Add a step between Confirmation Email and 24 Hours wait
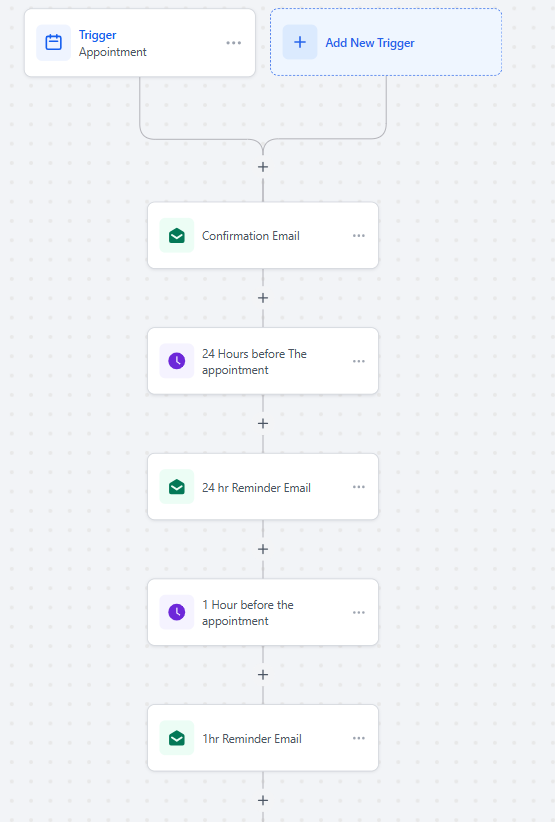The height and width of the screenshot is (822, 555). tap(263, 298)
